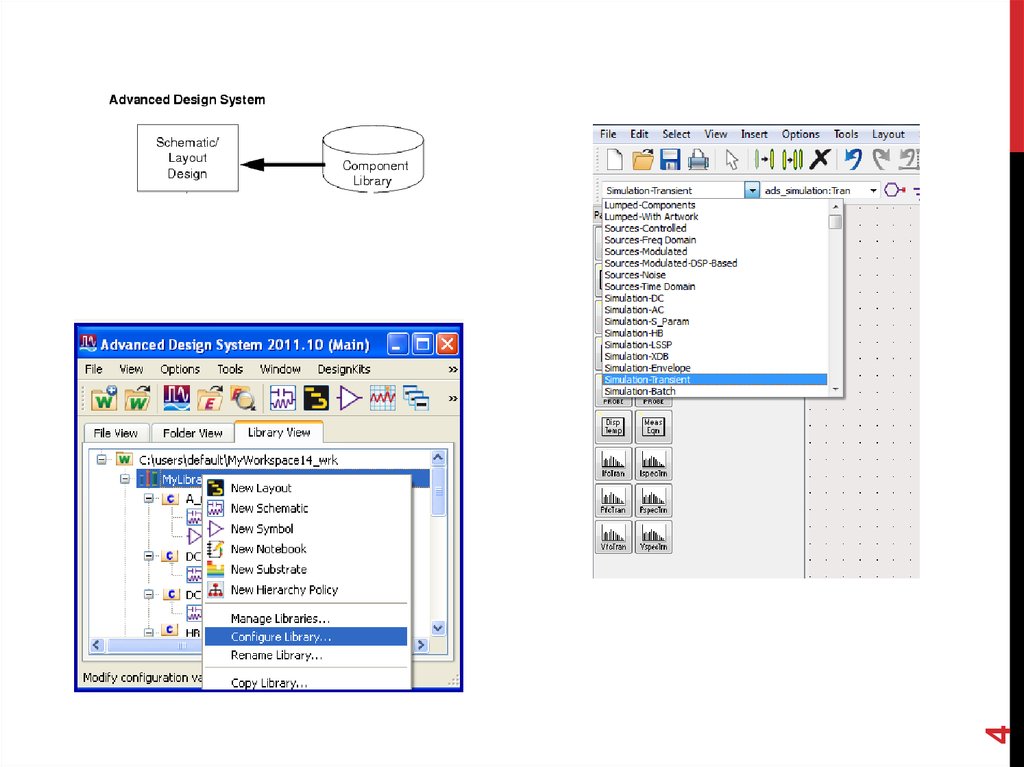Collapse the MyWorkspace14_wrk tree node
The height and width of the screenshot is (767, 1024).
[101, 459]
